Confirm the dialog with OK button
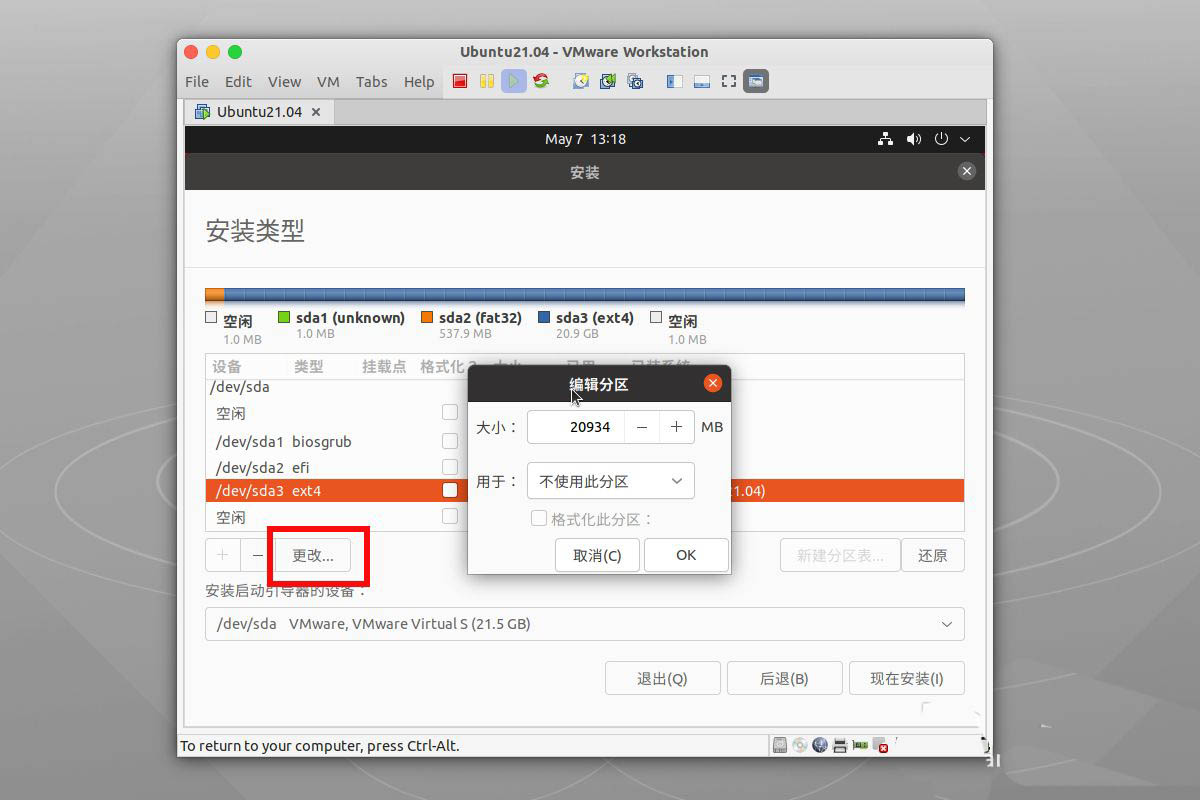This screenshot has height=800, width=1200. click(x=686, y=555)
